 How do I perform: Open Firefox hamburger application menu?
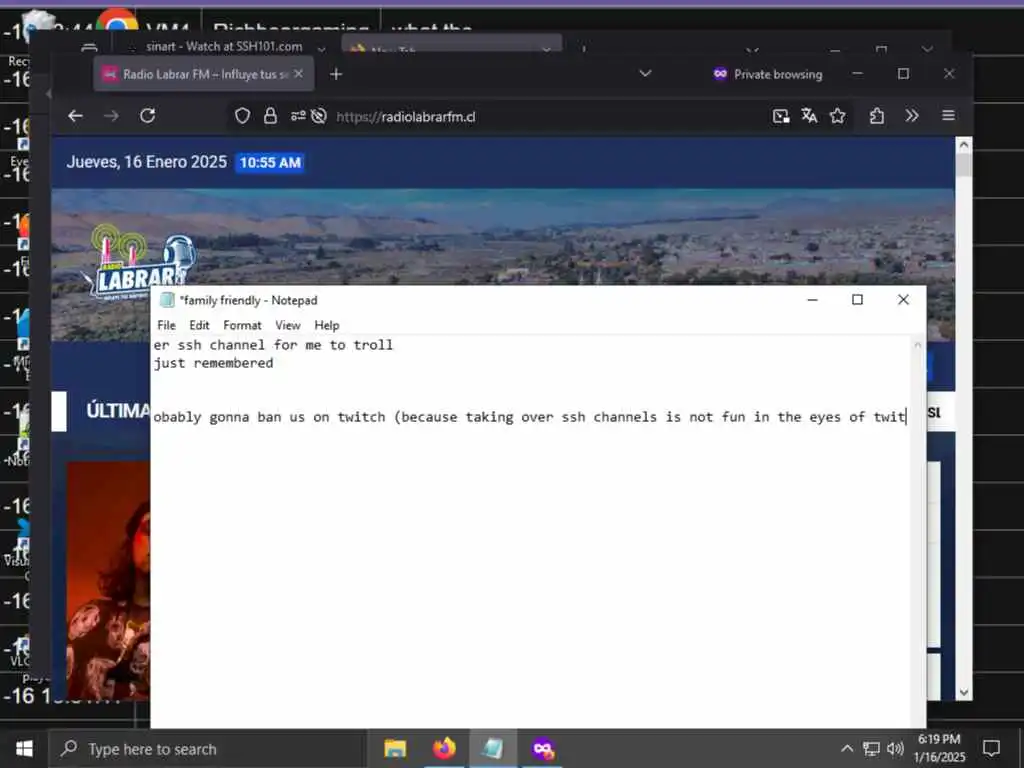click(x=948, y=116)
